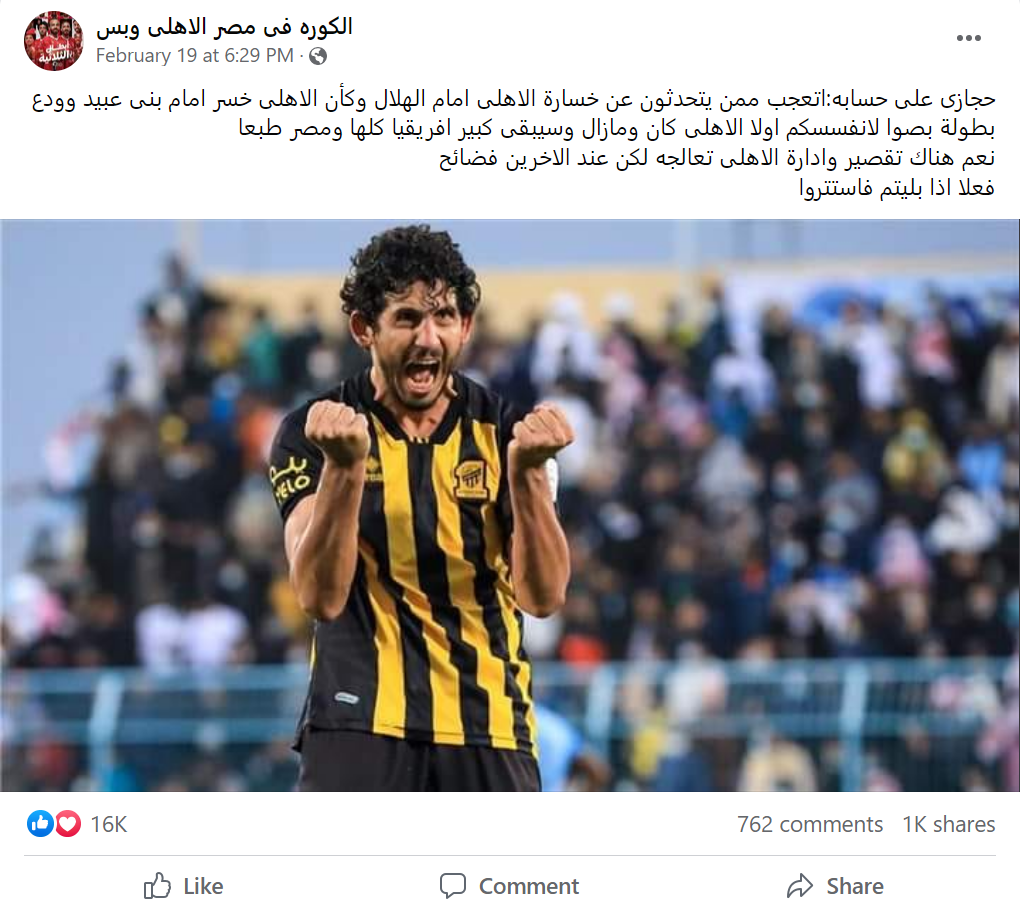View the 762 comments
Image resolution: width=1020 pixels, height=916 pixels.
pos(810,824)
